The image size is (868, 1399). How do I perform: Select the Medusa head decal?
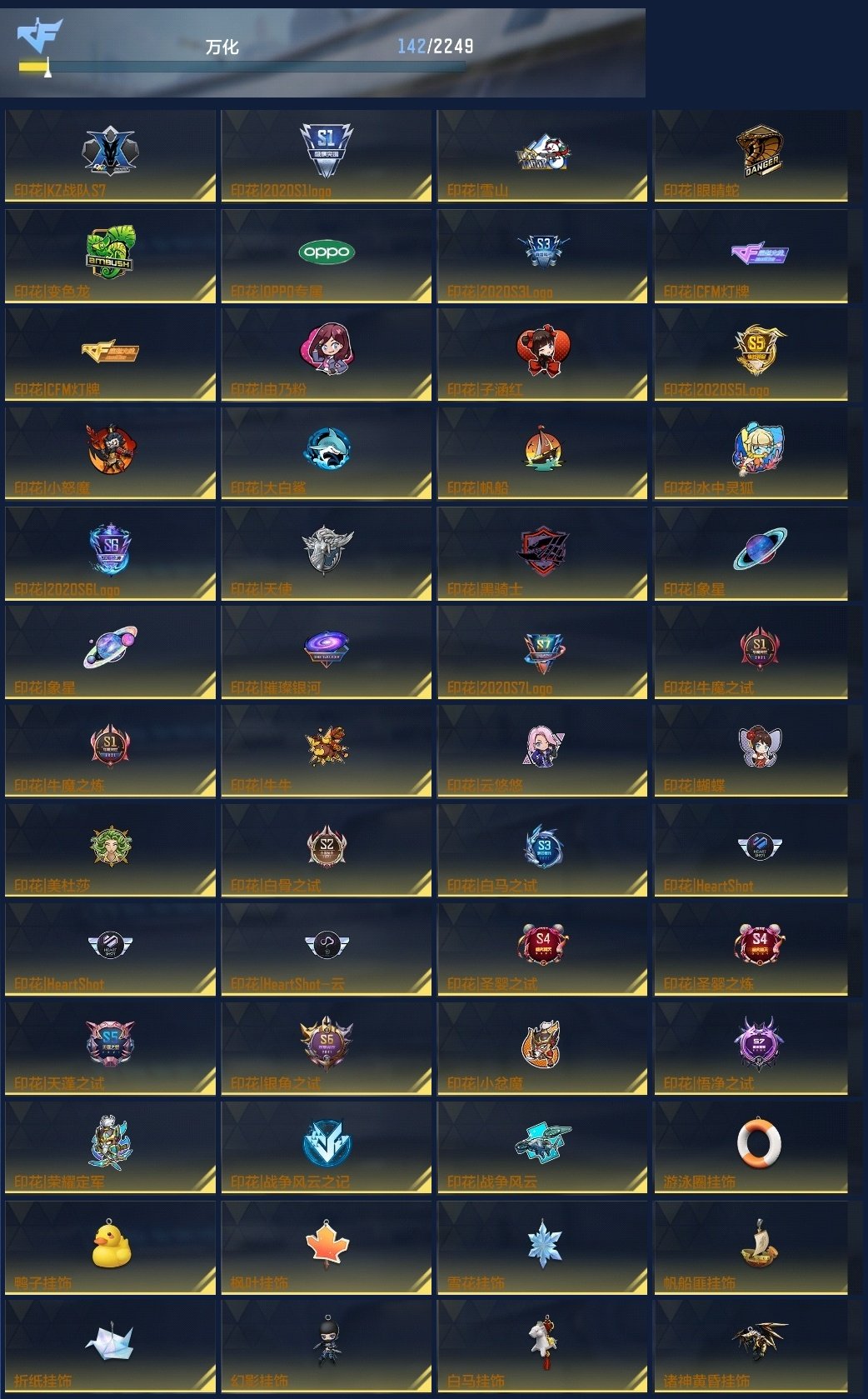pos(110,847)
